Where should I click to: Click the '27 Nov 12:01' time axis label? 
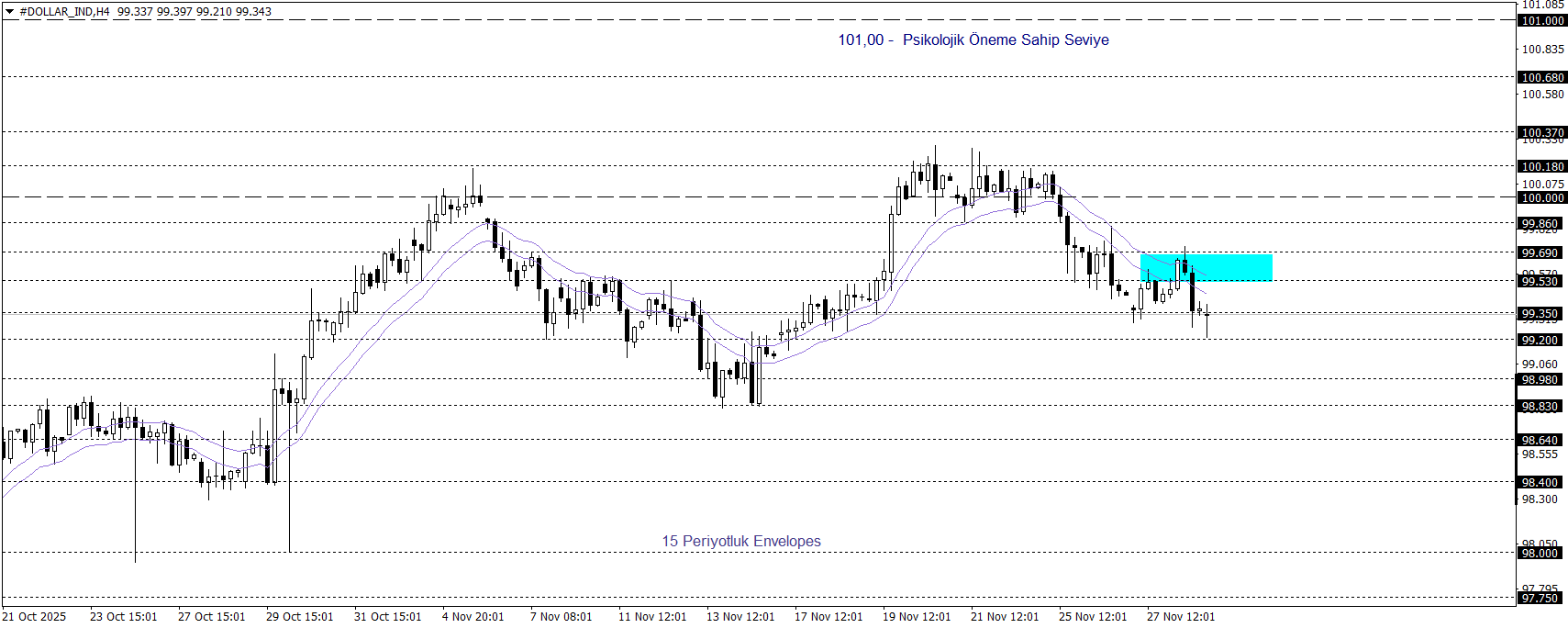(x=1181, y=616)
